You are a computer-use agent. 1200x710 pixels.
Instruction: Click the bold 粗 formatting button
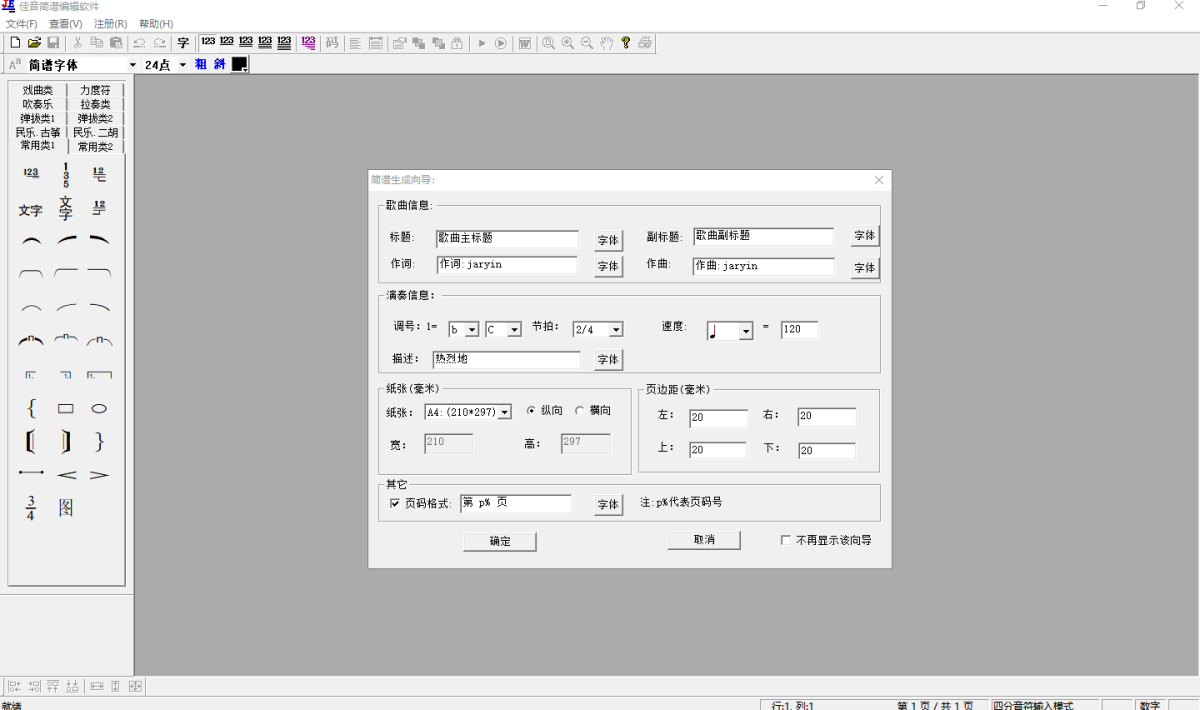[x=200, y=64]
